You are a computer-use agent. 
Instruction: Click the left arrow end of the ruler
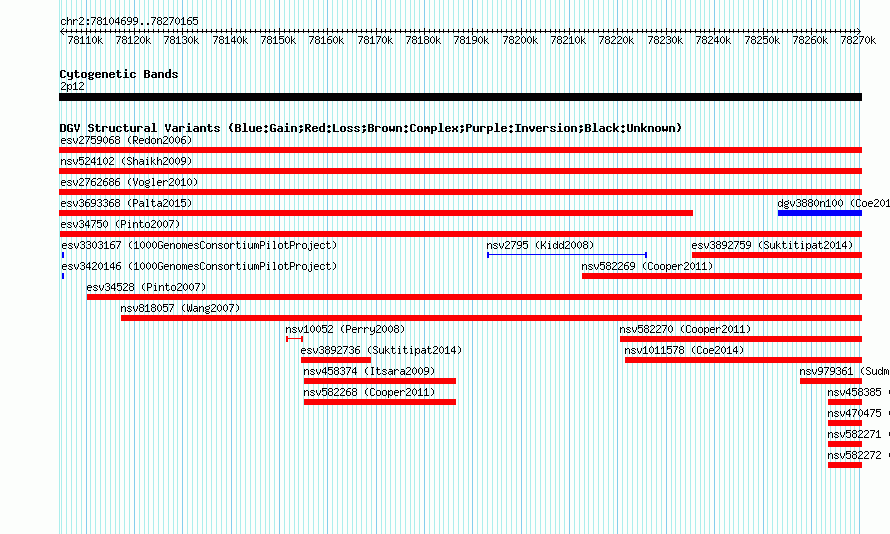[62, 31]
